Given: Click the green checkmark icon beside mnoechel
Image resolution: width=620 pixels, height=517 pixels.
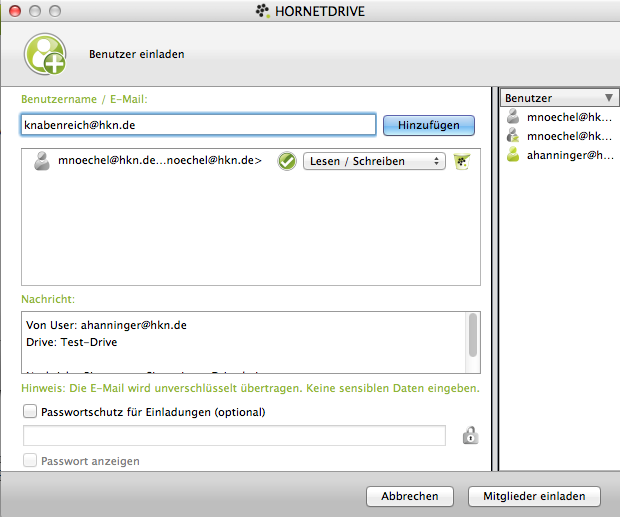Looking at the screenshot, I should coord(286,161).
